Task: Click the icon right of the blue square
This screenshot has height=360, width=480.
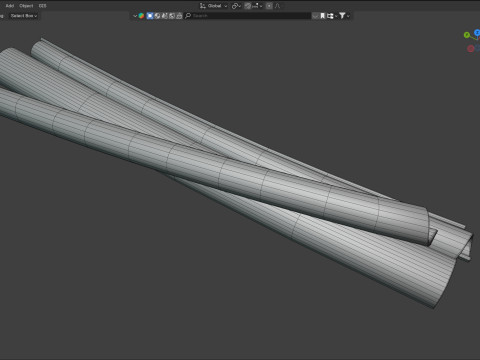Action: [157, 16]
